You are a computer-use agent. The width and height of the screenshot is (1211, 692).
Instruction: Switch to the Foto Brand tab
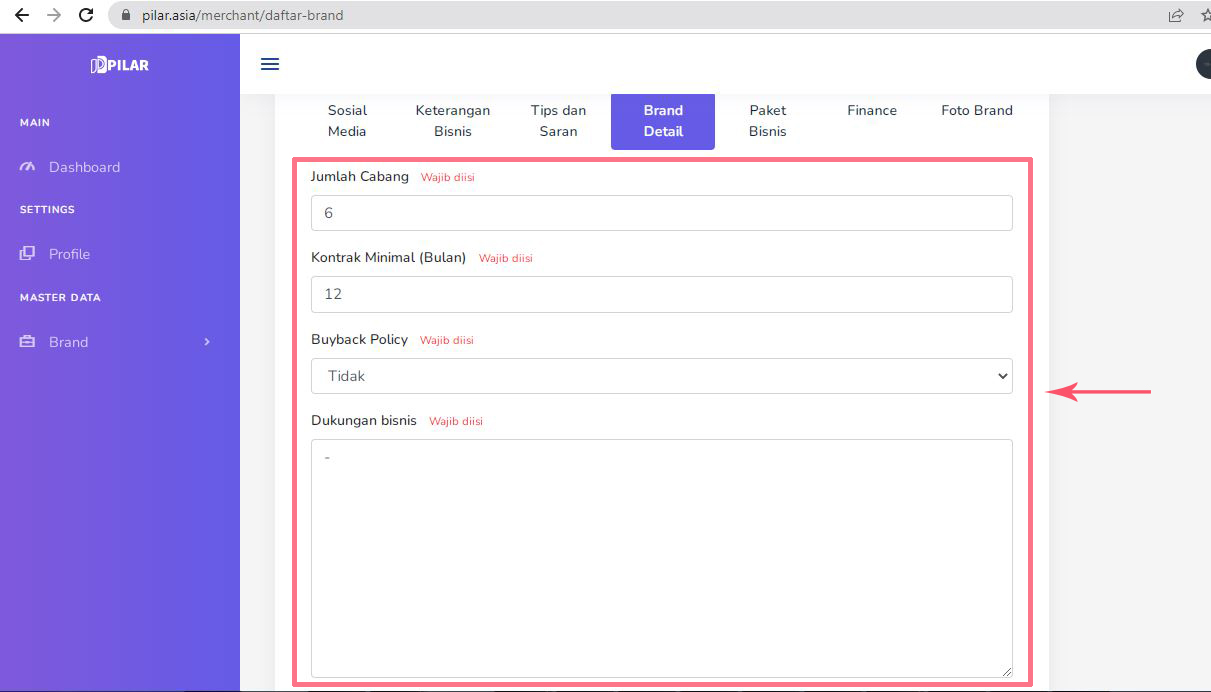(976, 111)
